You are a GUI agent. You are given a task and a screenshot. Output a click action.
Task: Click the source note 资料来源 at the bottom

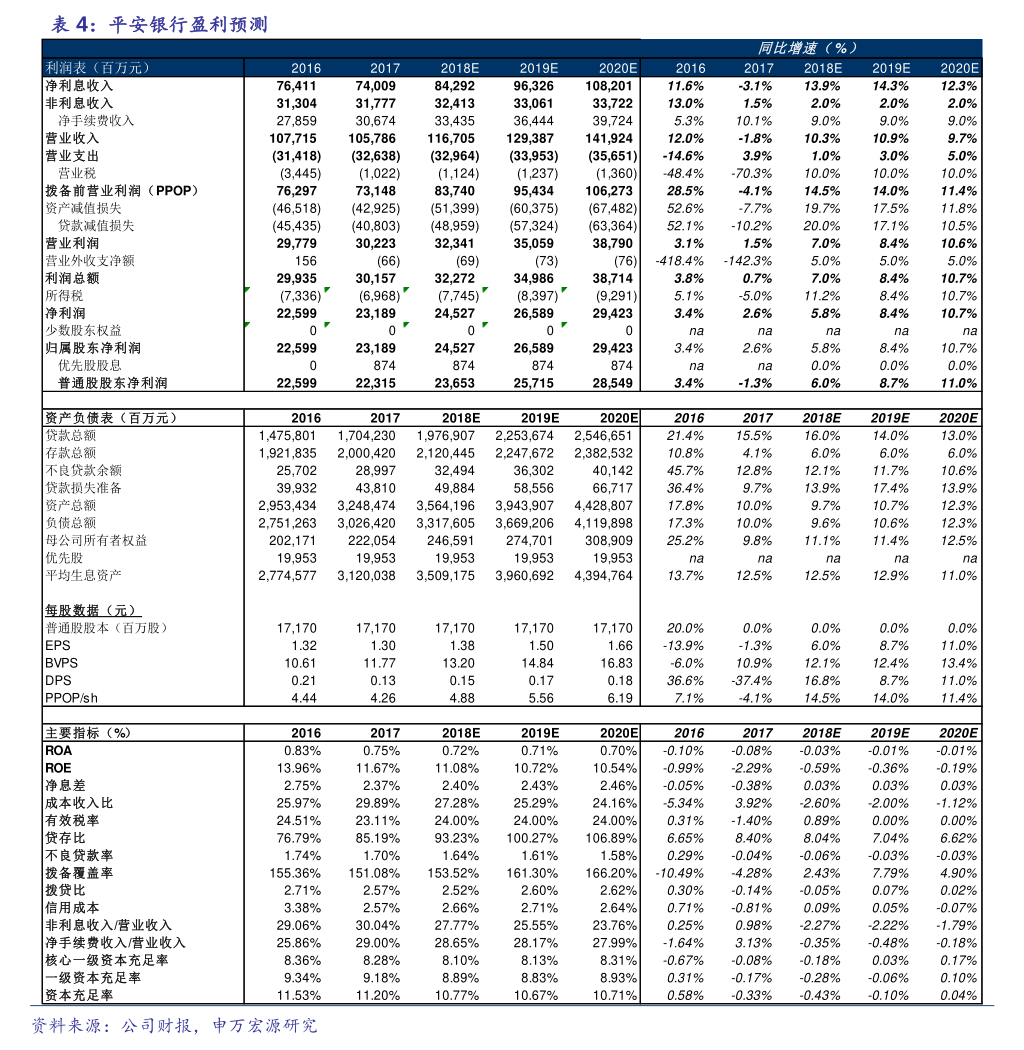click(174, 1026)
